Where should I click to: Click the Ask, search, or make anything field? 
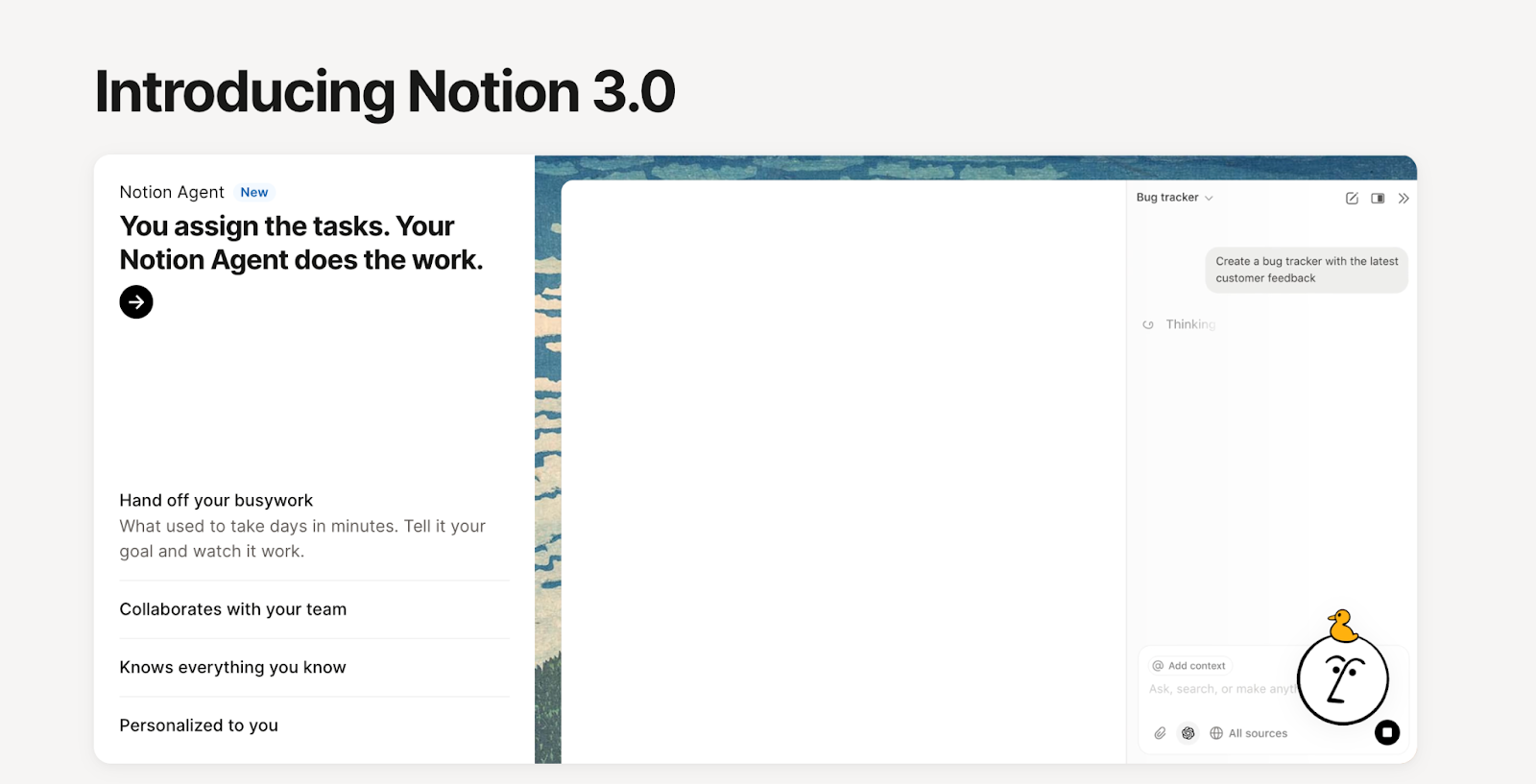click(x=1221, y=689)
